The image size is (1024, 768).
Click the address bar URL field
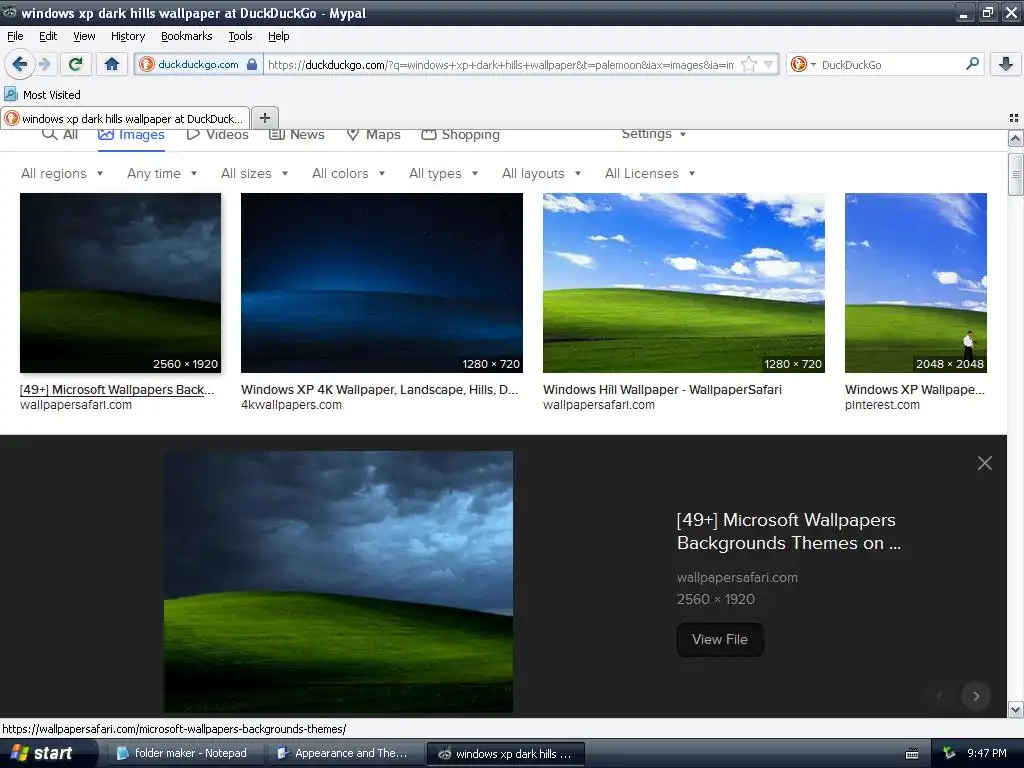tap(501, 65)
